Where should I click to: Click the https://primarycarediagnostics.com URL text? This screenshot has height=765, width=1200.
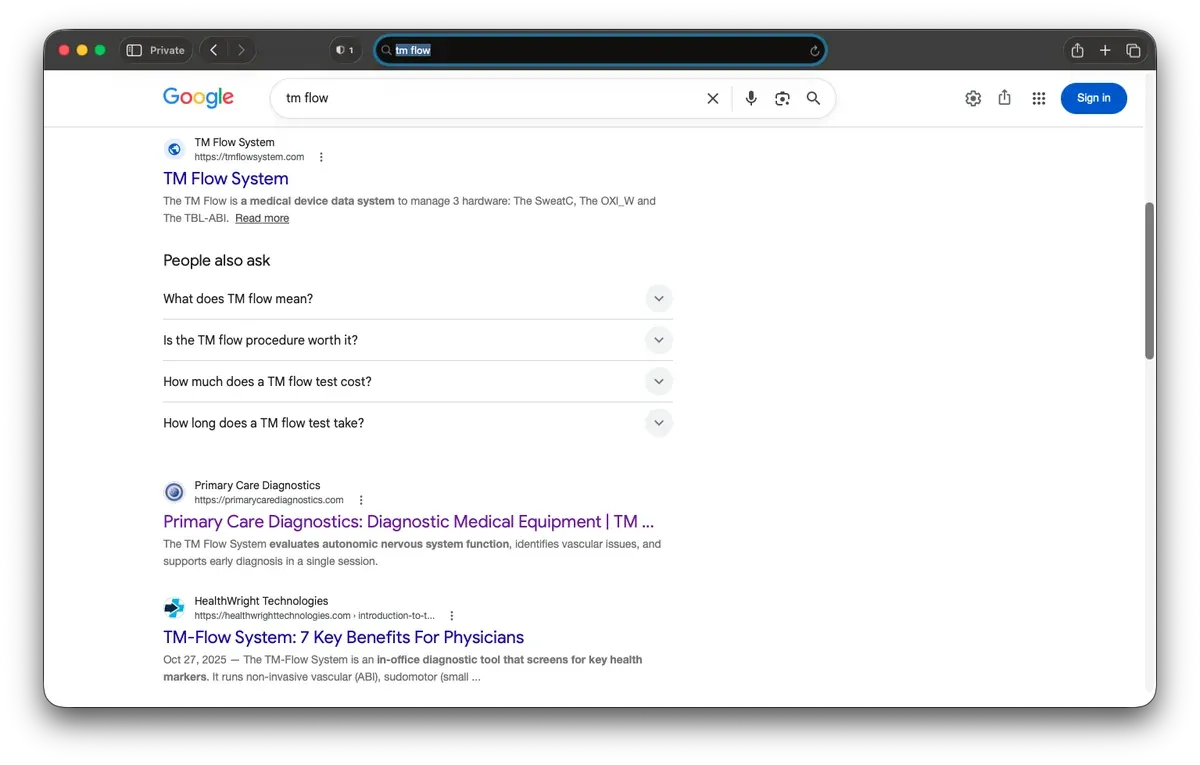pyautogui.click(x=269, y=500)
